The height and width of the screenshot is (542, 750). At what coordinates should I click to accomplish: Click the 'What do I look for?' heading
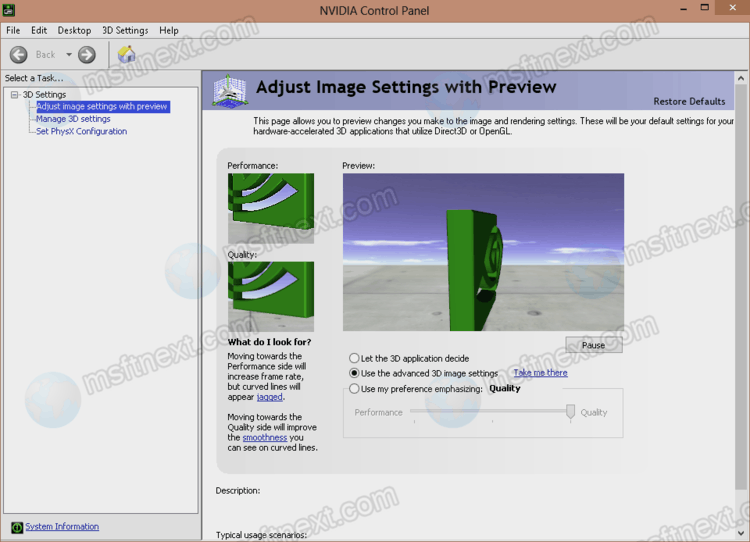(269, 342)
